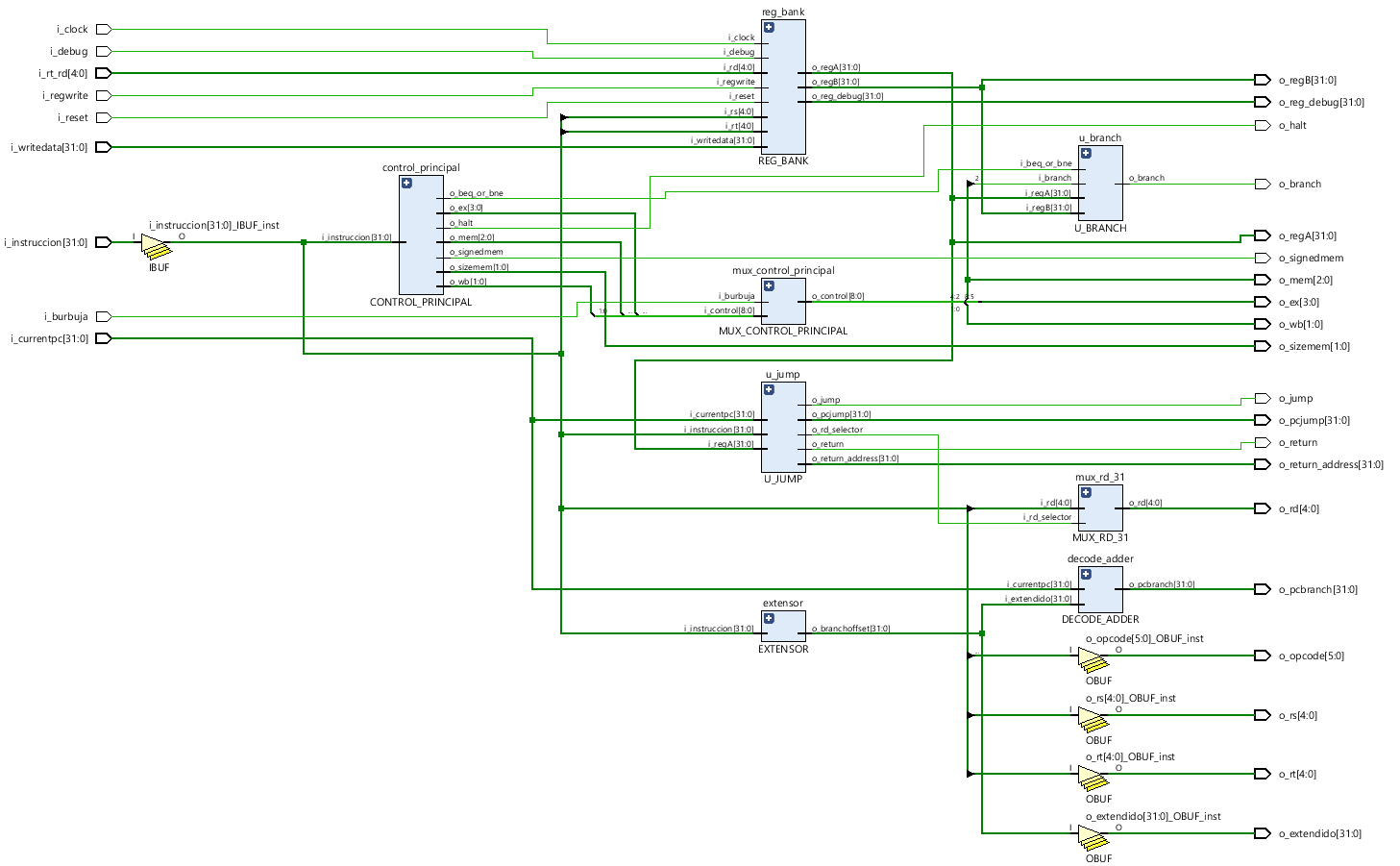The image size is (1400, 866).
Task: Click the o_pcbranch[31:0] output port symbol
Action: (1263, 589)
